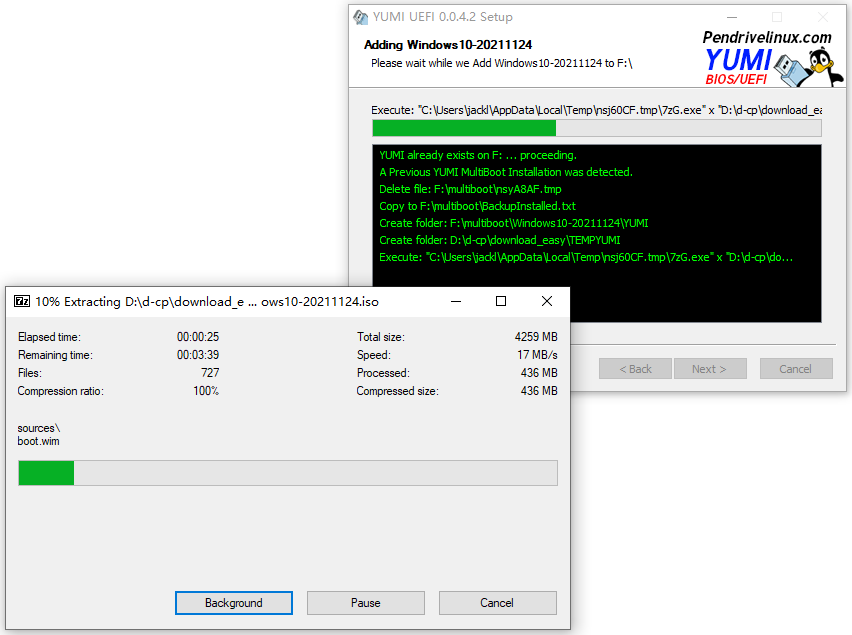Click the 'Adding Windows10-20211124' heading

448,45
